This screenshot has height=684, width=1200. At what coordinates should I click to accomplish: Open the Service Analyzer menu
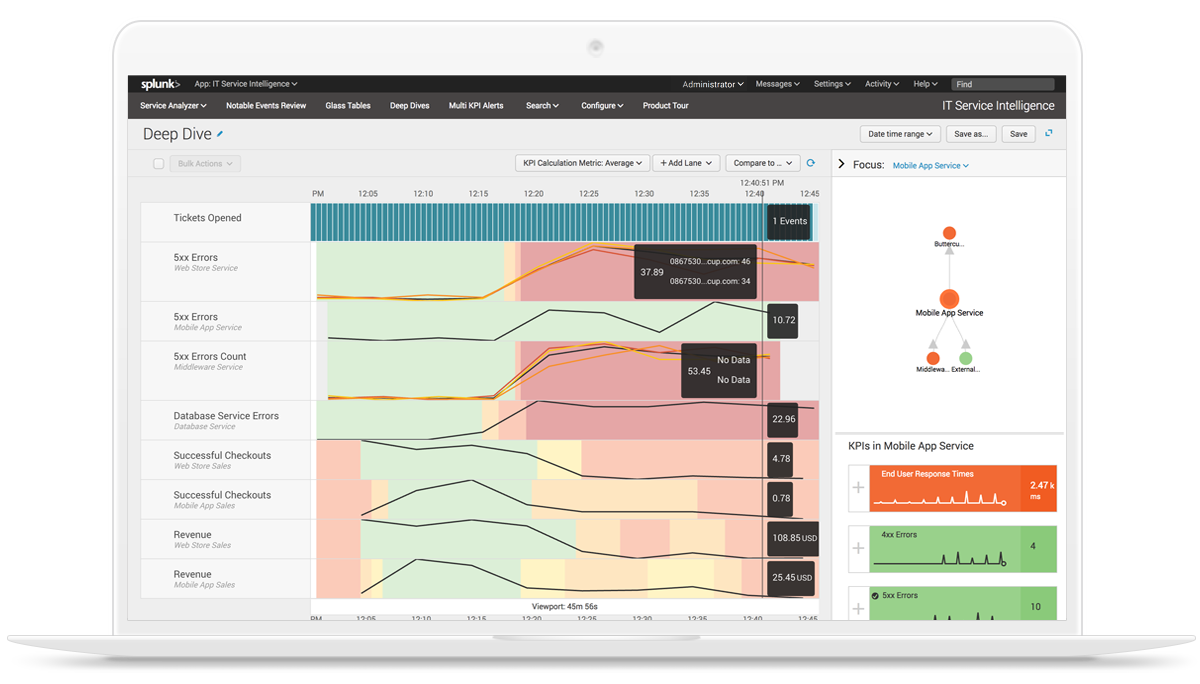click(173, 105)
